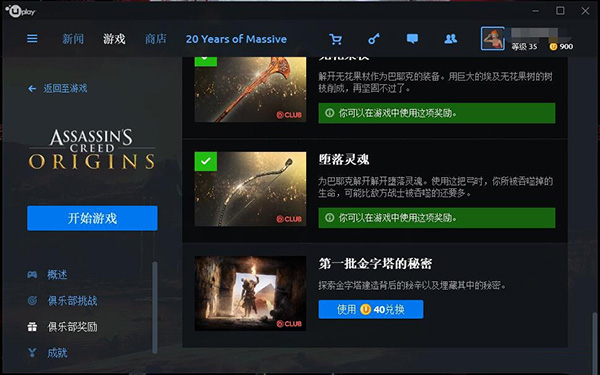600x375 pixels.
Task: Click the green checkmark on 堕落灵魂 reward
Action: [205, 161]
